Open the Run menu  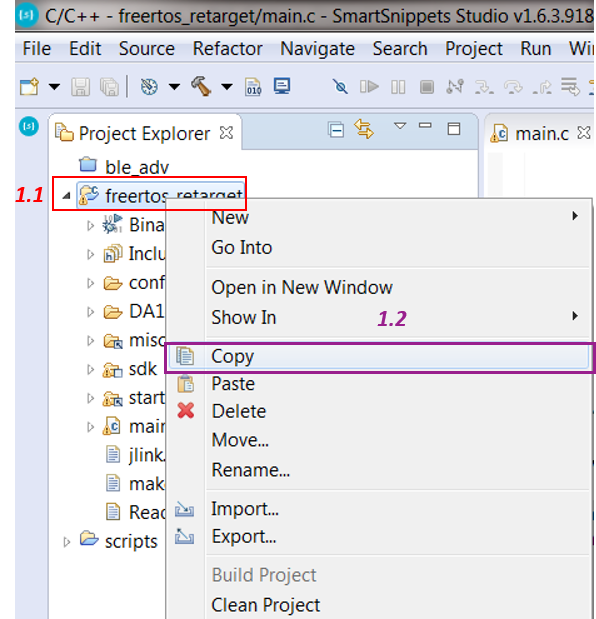[x=536, y=49]
